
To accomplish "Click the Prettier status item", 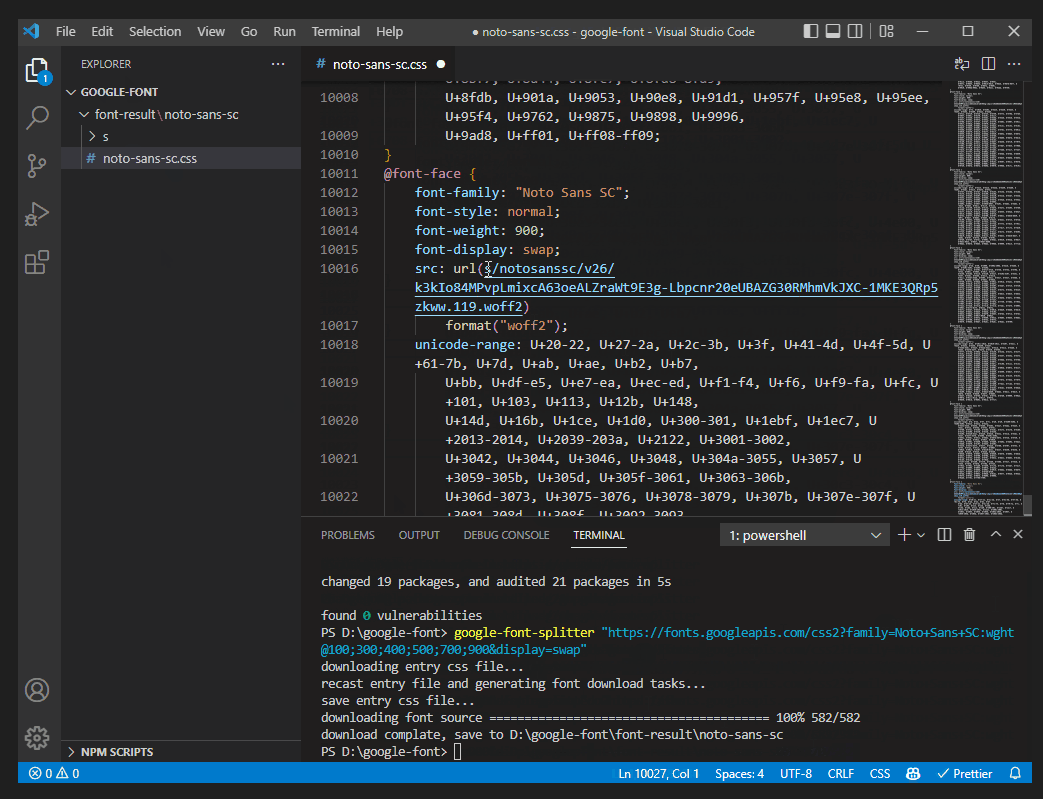I will (965, 773).
